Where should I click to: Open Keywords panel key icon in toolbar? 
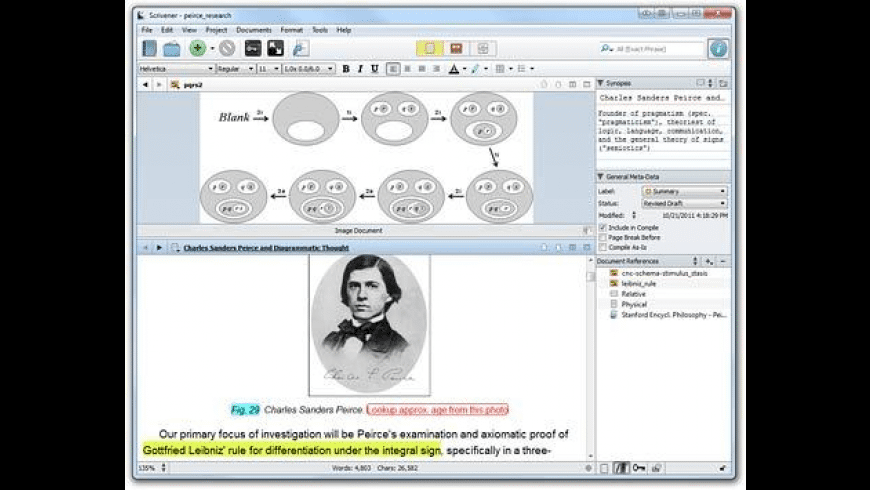coord(253,48)
